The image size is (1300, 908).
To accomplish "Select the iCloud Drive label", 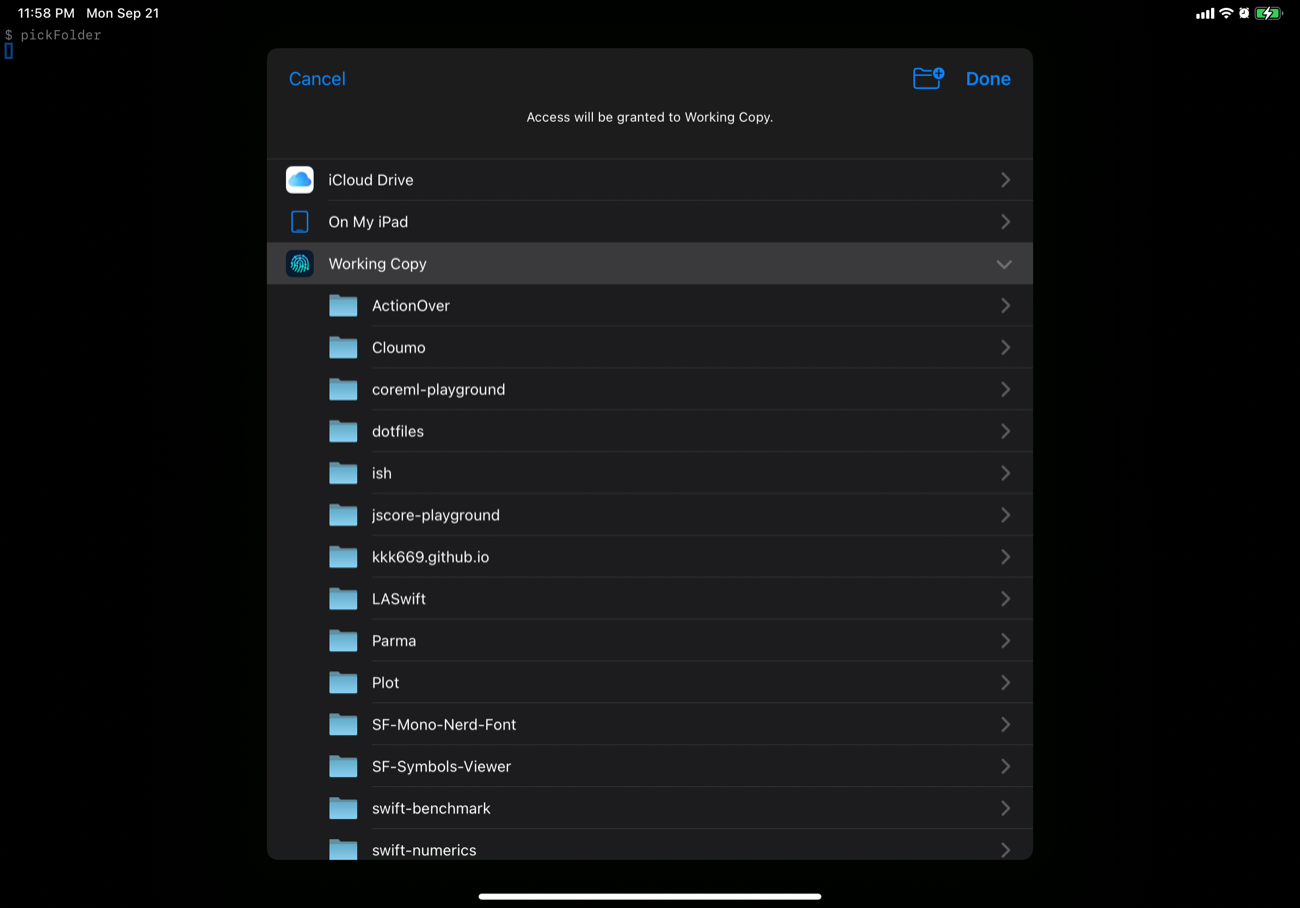I will pos(371,180).
